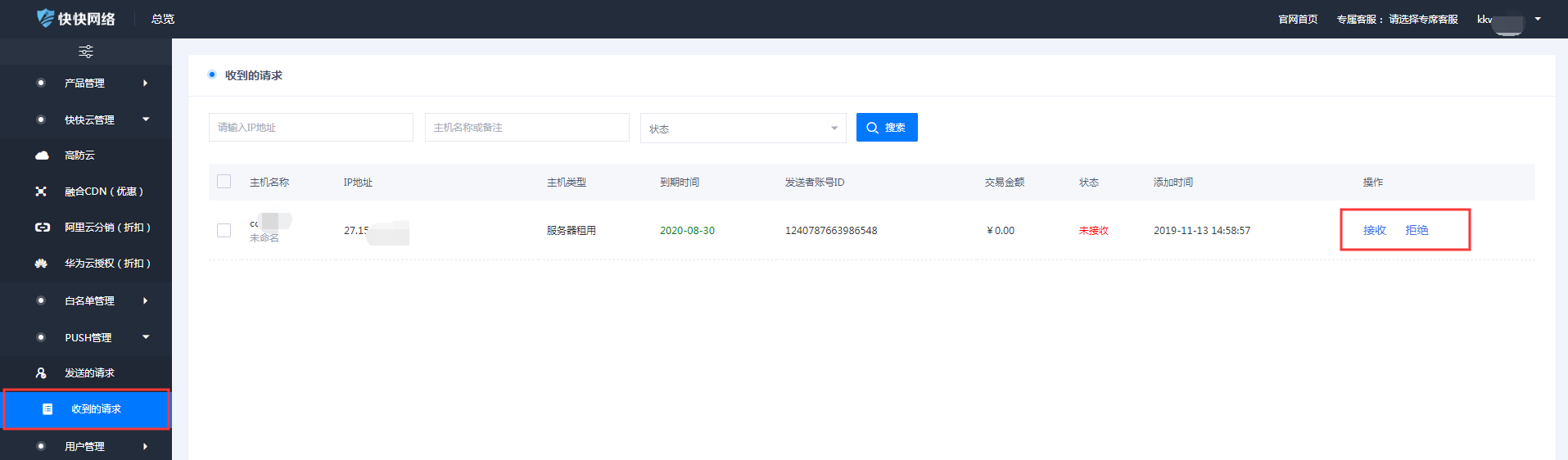
Task: Click the 融合CDN icon in sidebar
Action: point(41,192)
